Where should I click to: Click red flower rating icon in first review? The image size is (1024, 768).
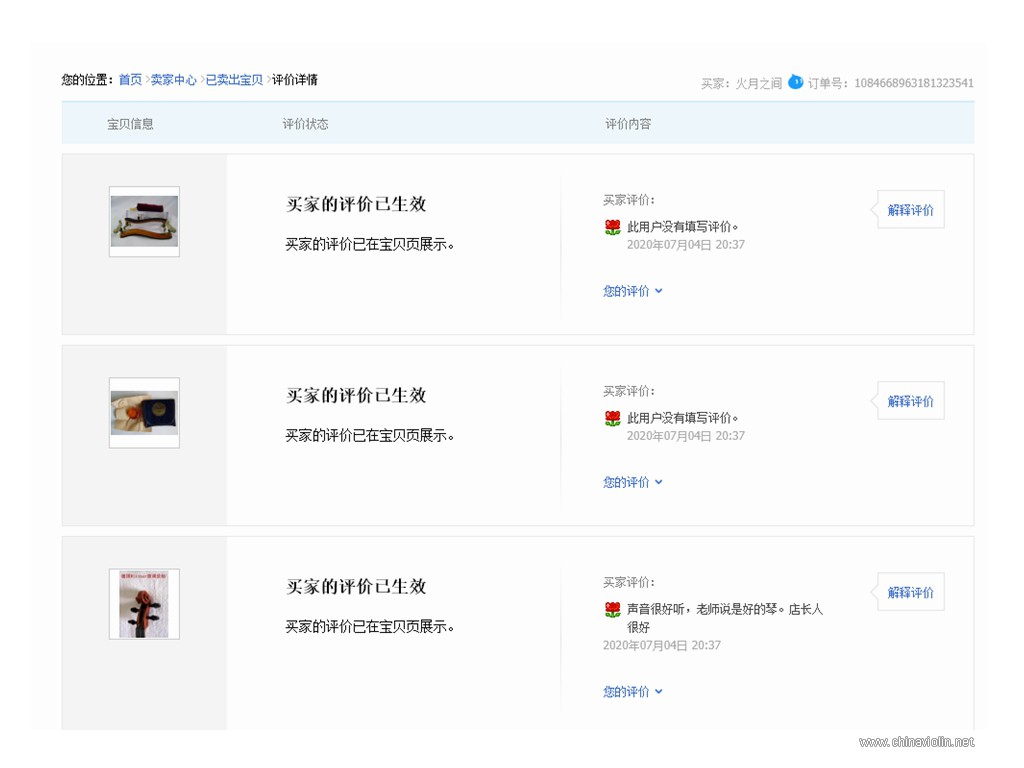click(613, 227)
